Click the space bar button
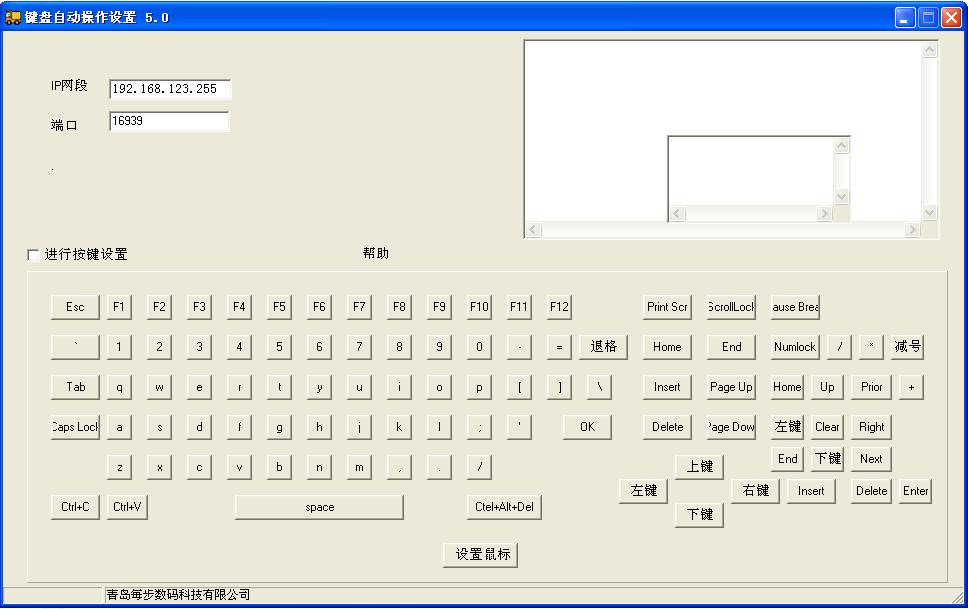Viewport: 968px width, 609px height. (x=319, y=507)
